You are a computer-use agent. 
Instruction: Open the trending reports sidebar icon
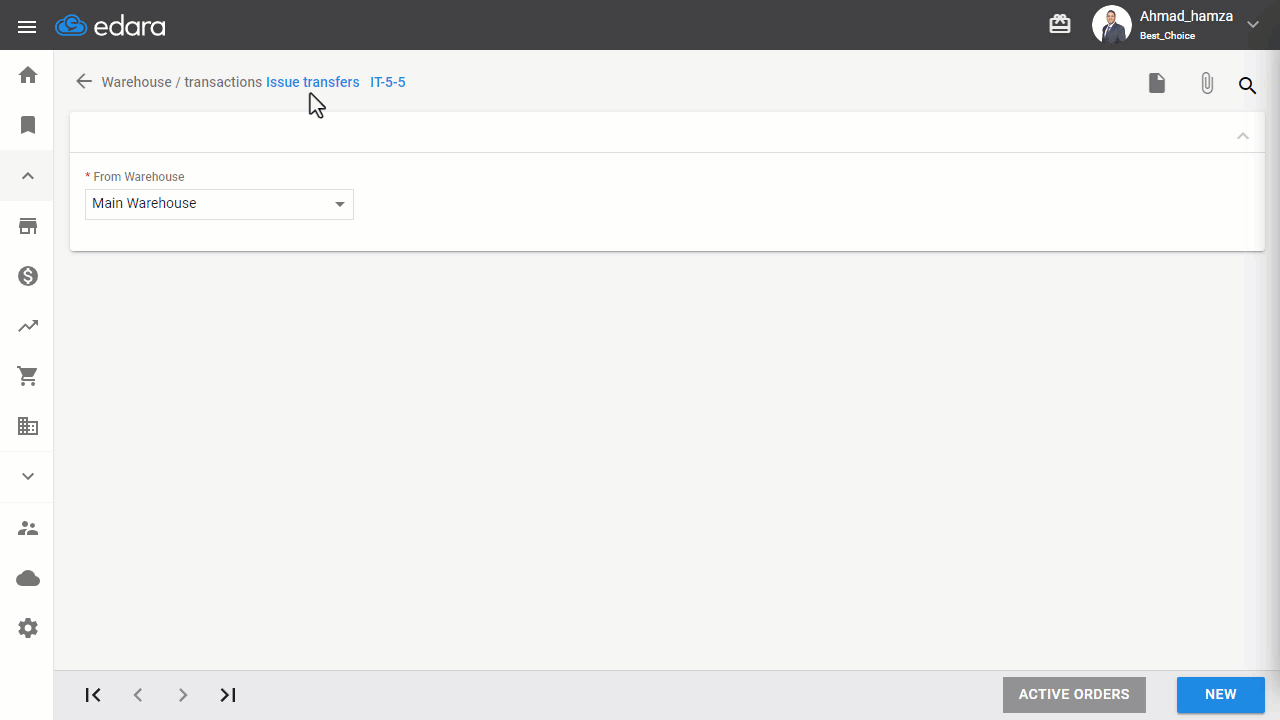28,326
